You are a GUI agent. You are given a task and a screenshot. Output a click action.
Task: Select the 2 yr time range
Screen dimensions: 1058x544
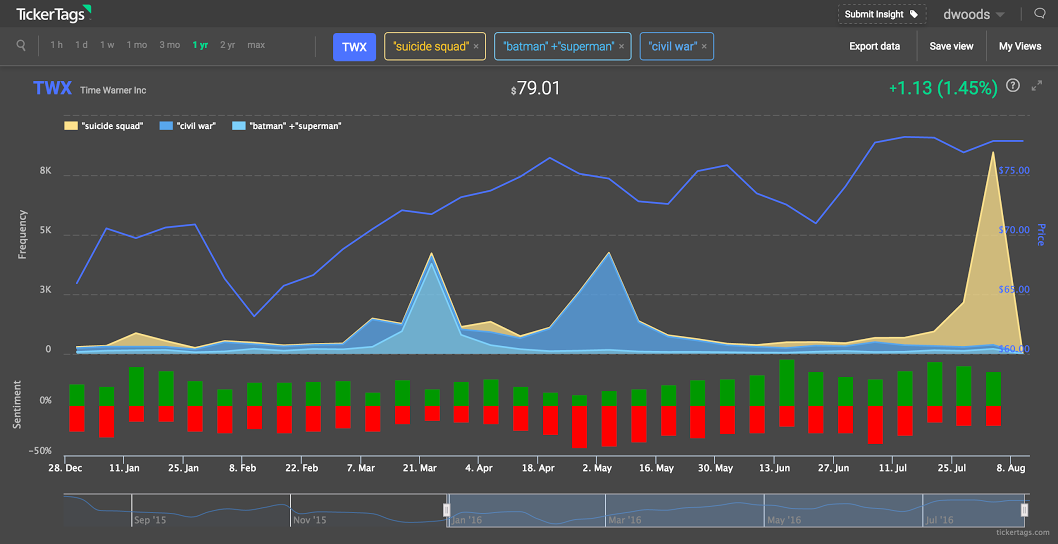227,45
